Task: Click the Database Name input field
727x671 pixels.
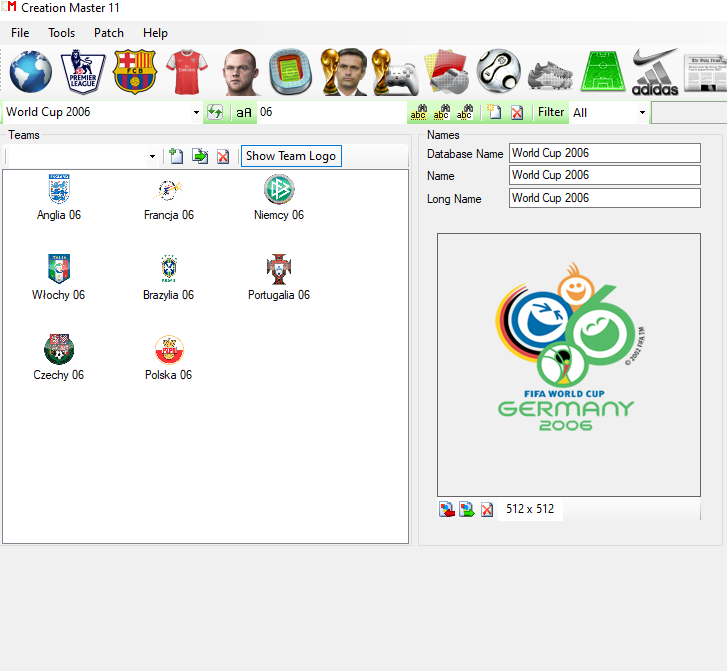Action: tap(605, 153)
